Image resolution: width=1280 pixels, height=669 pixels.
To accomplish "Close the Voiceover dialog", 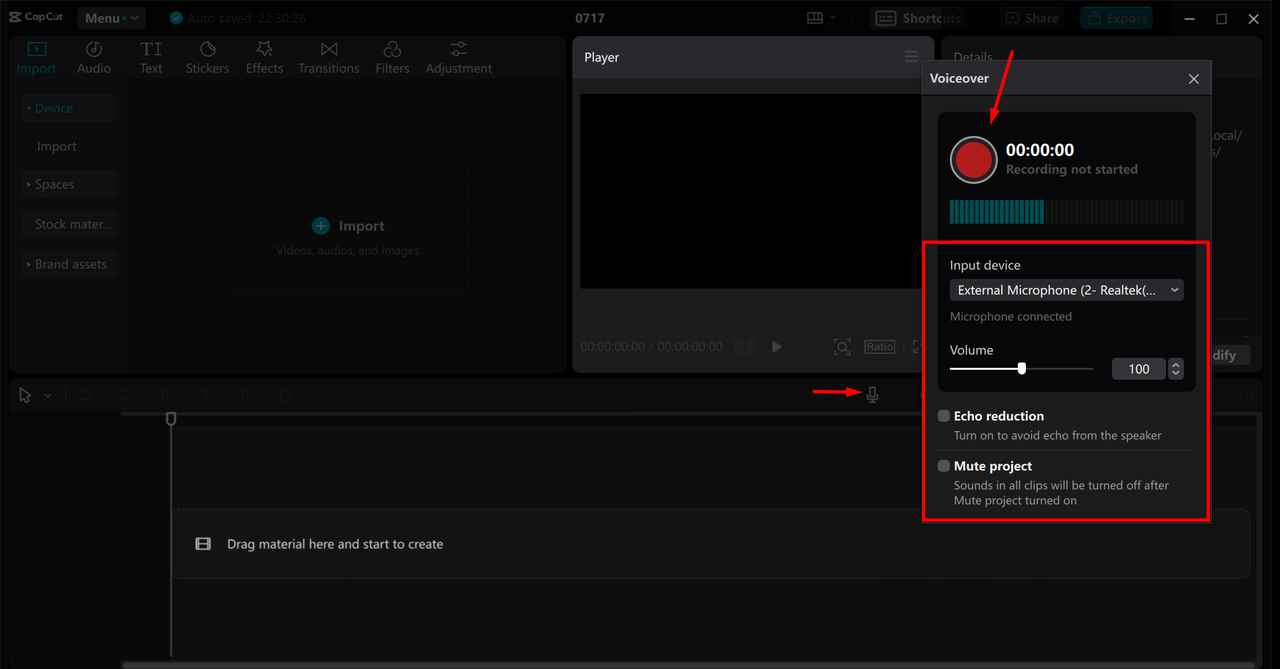I will 1193,79.
